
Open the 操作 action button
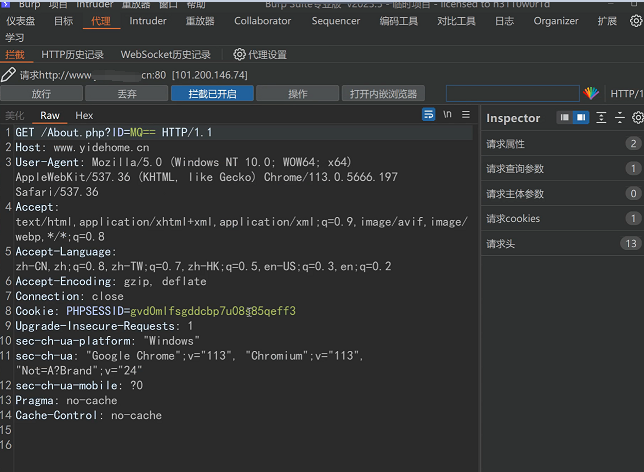pyautogui.click(x=298, y=94)
